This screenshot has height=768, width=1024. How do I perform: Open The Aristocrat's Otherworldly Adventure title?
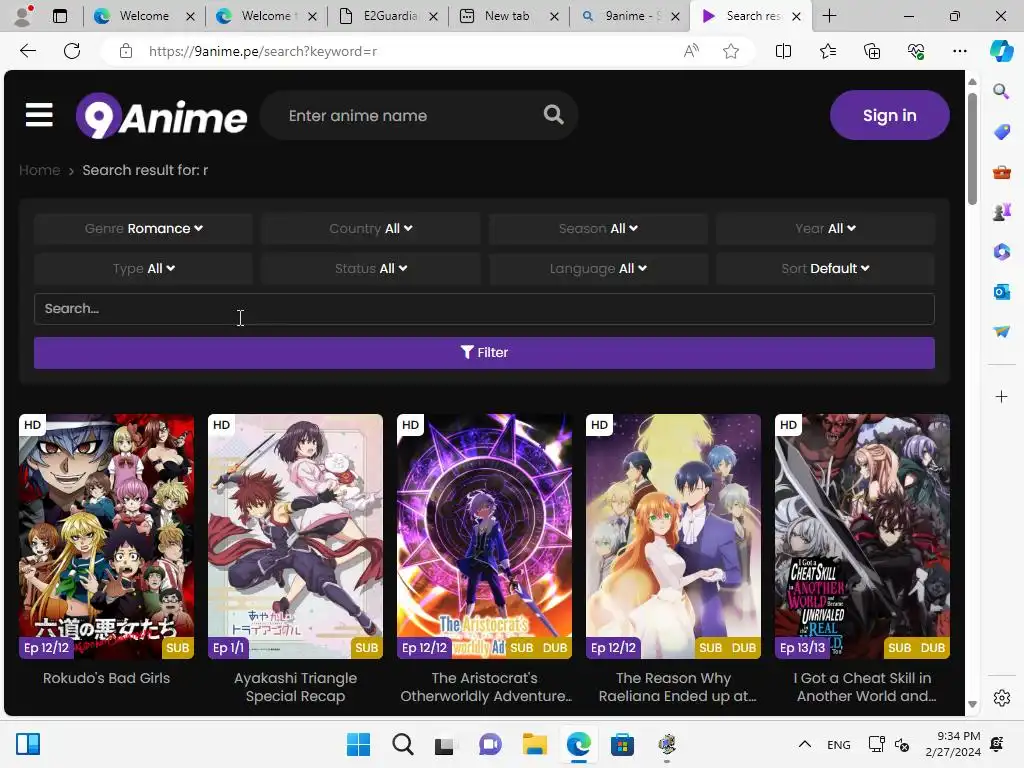coord(485,687)
